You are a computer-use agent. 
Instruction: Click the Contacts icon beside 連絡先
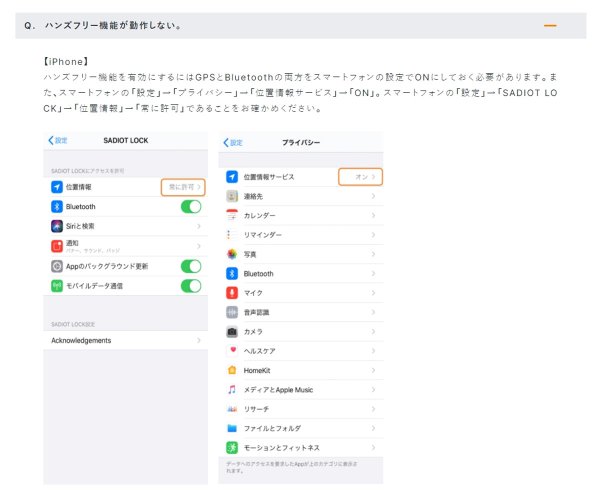[x=232, y=196]
